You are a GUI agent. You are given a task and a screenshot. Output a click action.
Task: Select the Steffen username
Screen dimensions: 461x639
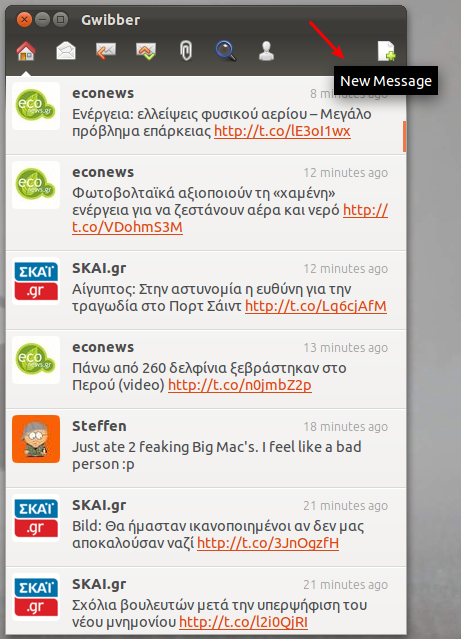99,426
